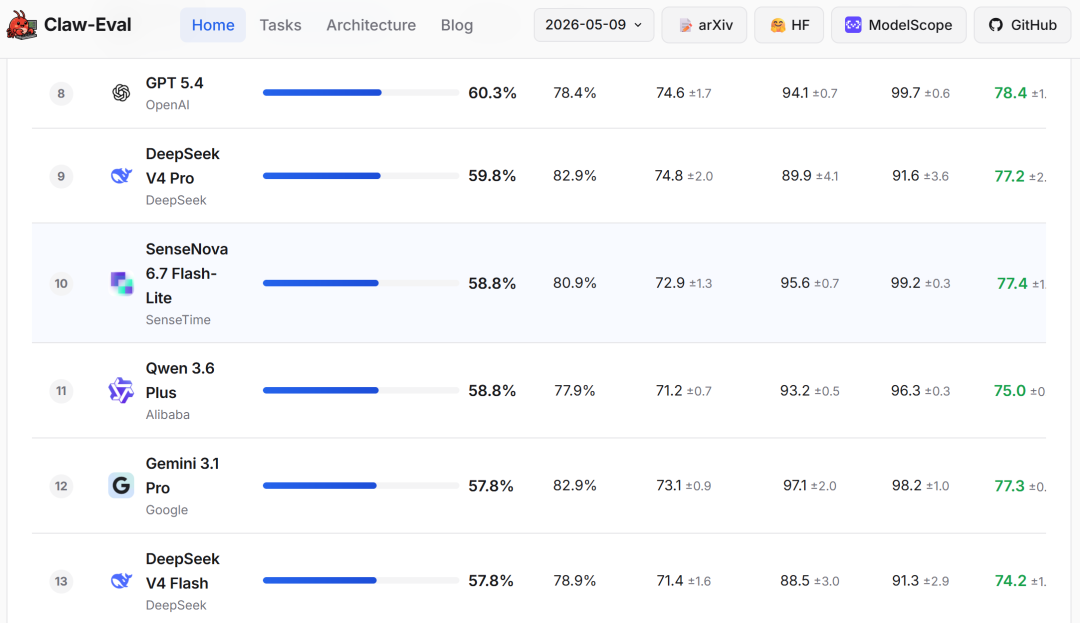Click the Qwen 3.6 Plus progress bar
1080x623 pixels.
tap(361, 390)
